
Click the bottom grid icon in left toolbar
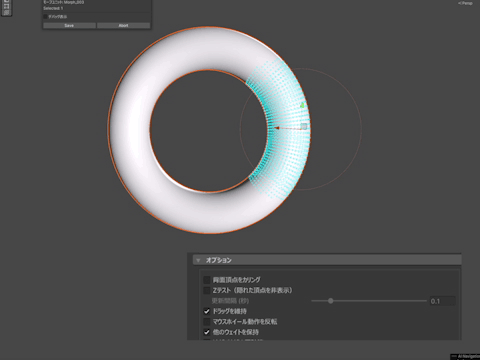coord(6,13)
